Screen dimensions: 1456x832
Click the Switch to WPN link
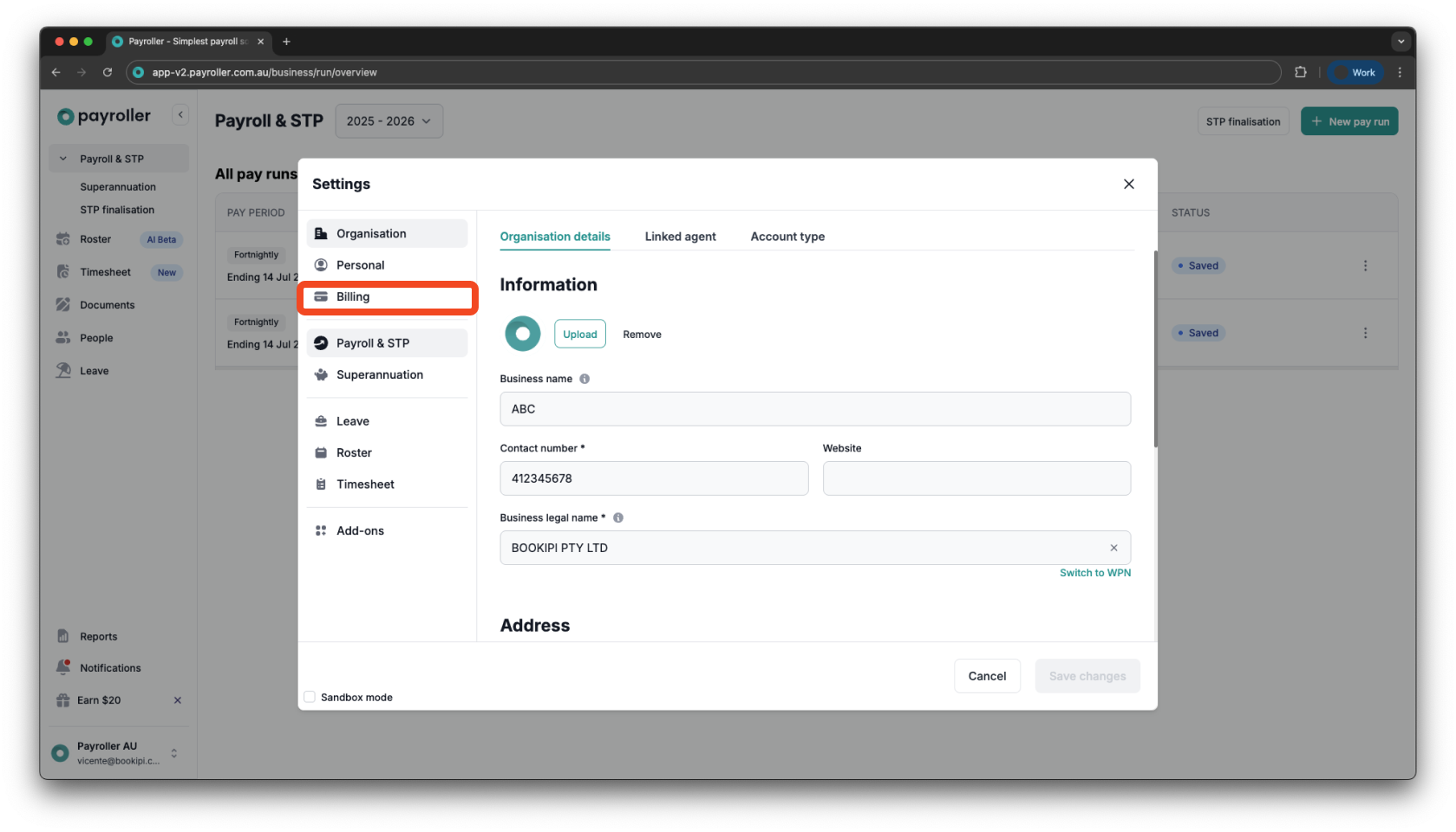tap(1094, 572)
